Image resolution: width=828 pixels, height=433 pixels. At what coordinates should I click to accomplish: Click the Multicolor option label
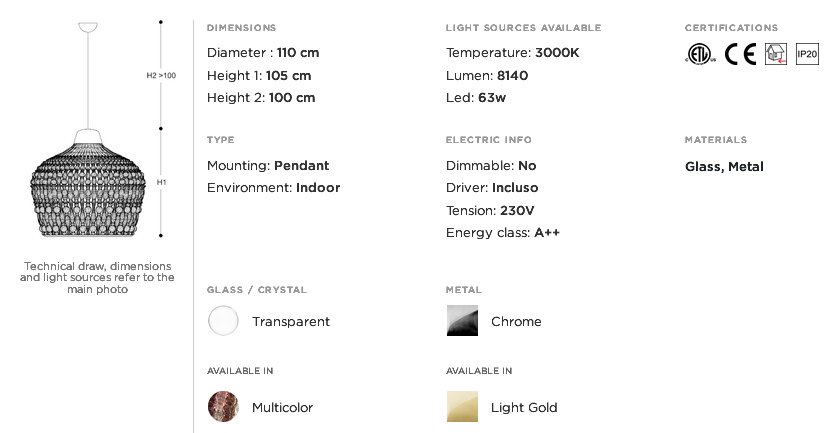283,408
